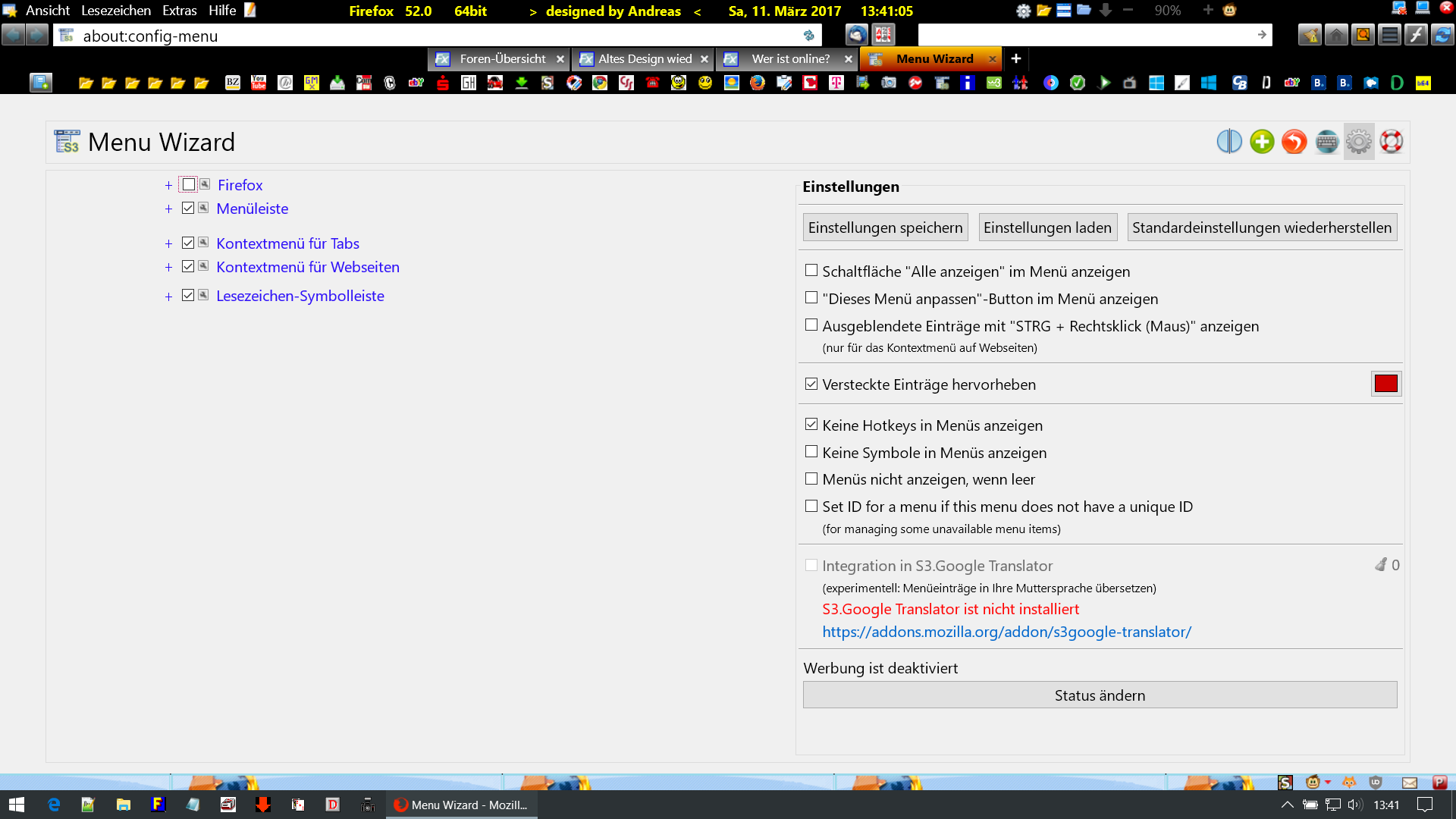1456x819 pixels.
Task: Enable 'Keine Symbole in Menüs anzeigen' checkbox
Action: click(811, 452)
